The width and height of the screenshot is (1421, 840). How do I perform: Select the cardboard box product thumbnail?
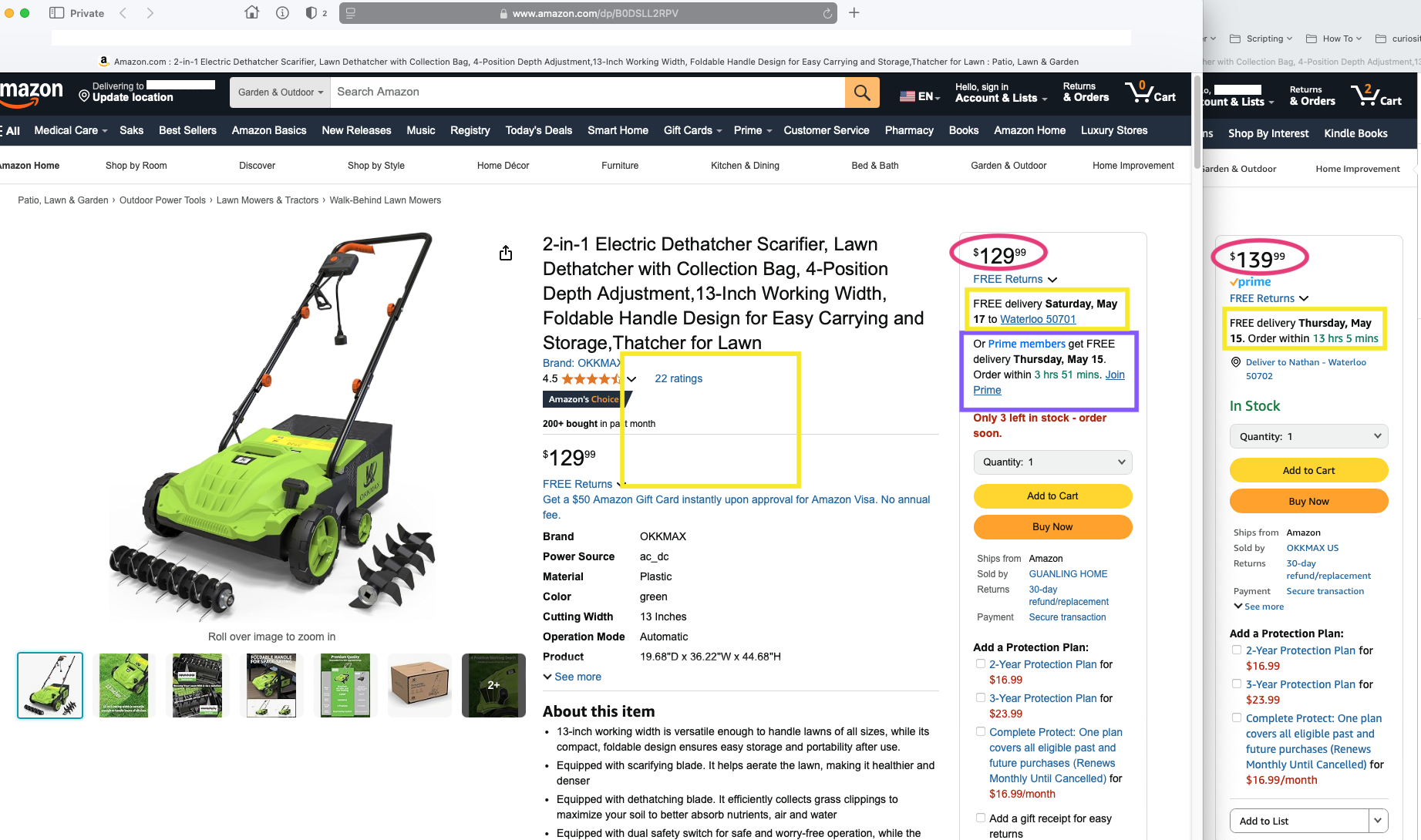click(419, 685)
